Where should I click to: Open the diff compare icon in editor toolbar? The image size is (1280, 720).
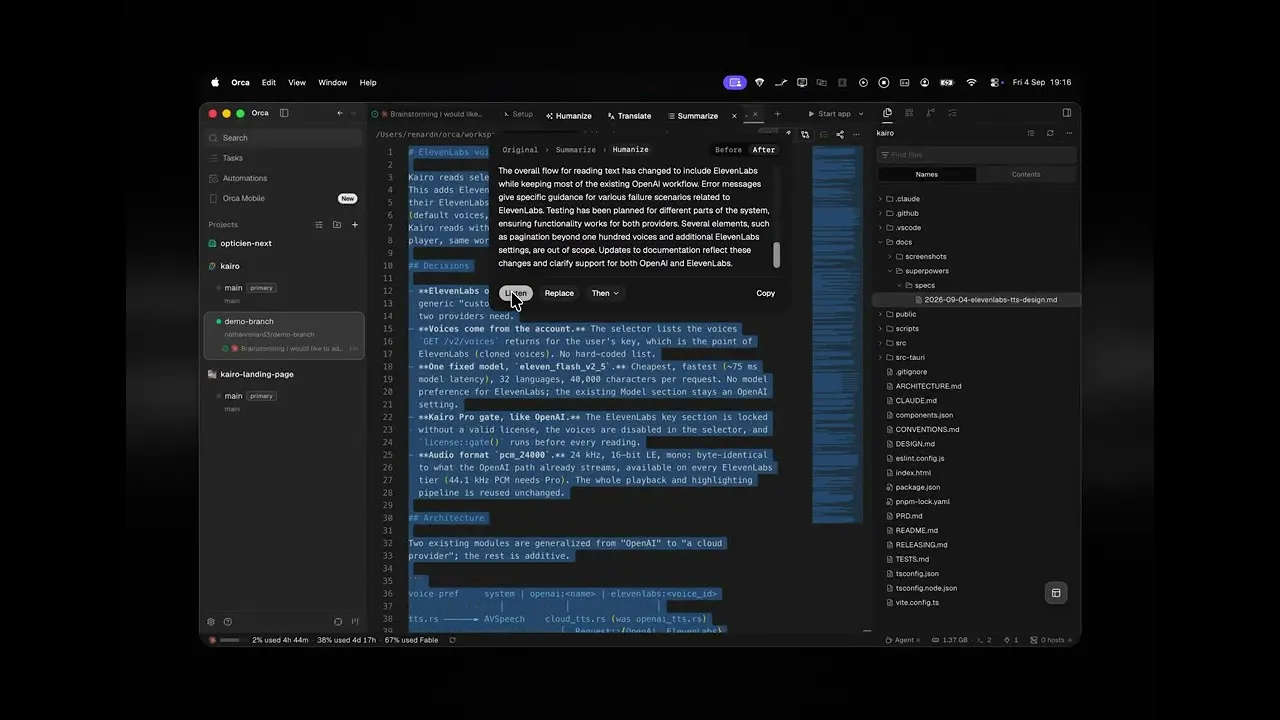[805, 134]
